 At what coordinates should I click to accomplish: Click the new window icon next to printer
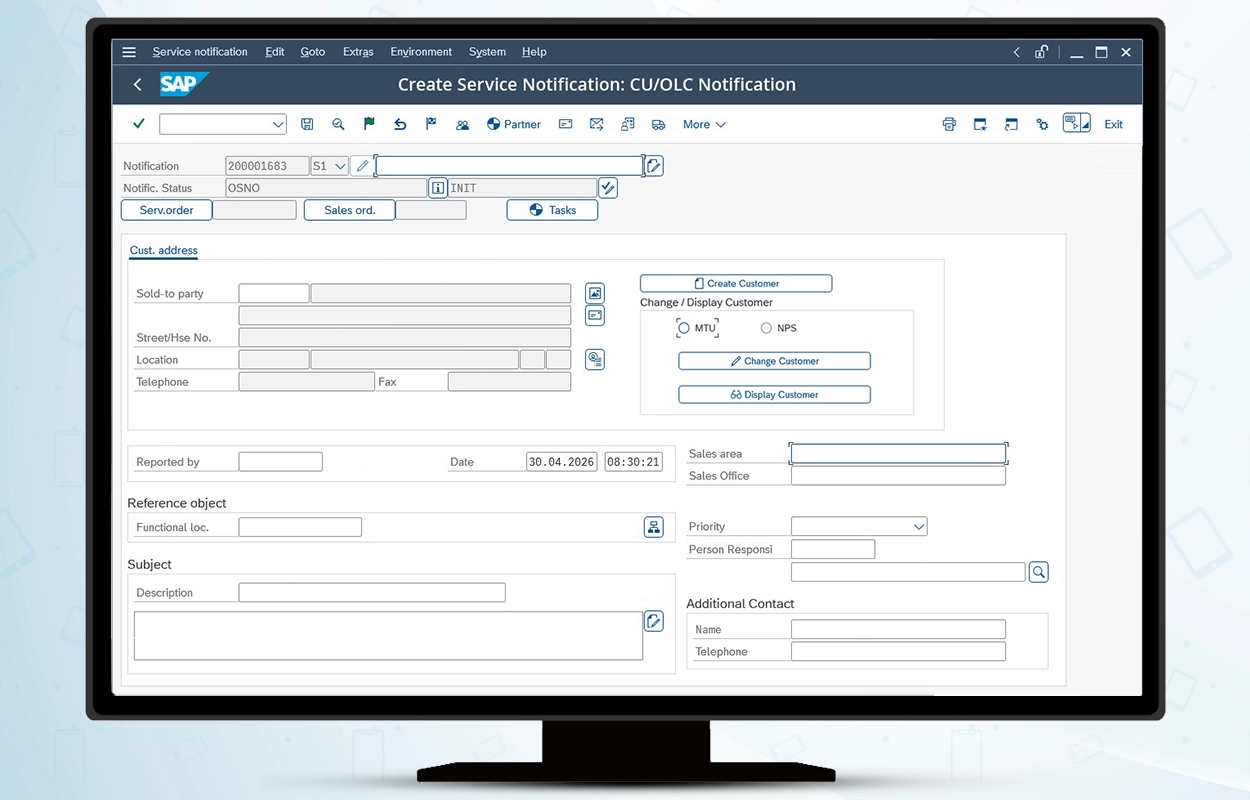tap(980, 124)
